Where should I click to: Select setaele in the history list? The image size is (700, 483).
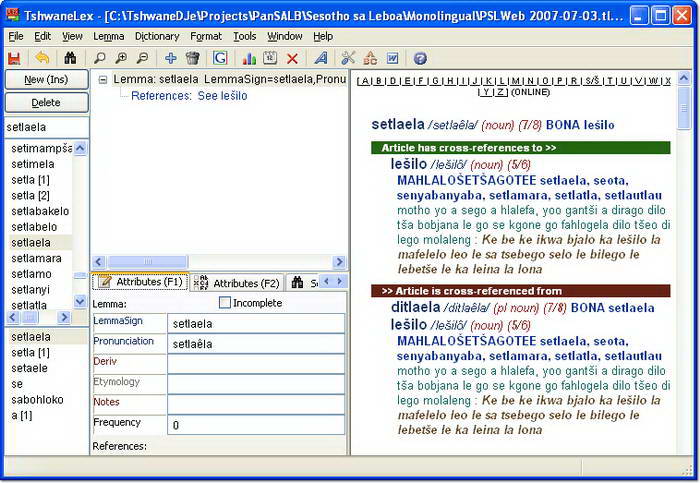coord(29,368)
